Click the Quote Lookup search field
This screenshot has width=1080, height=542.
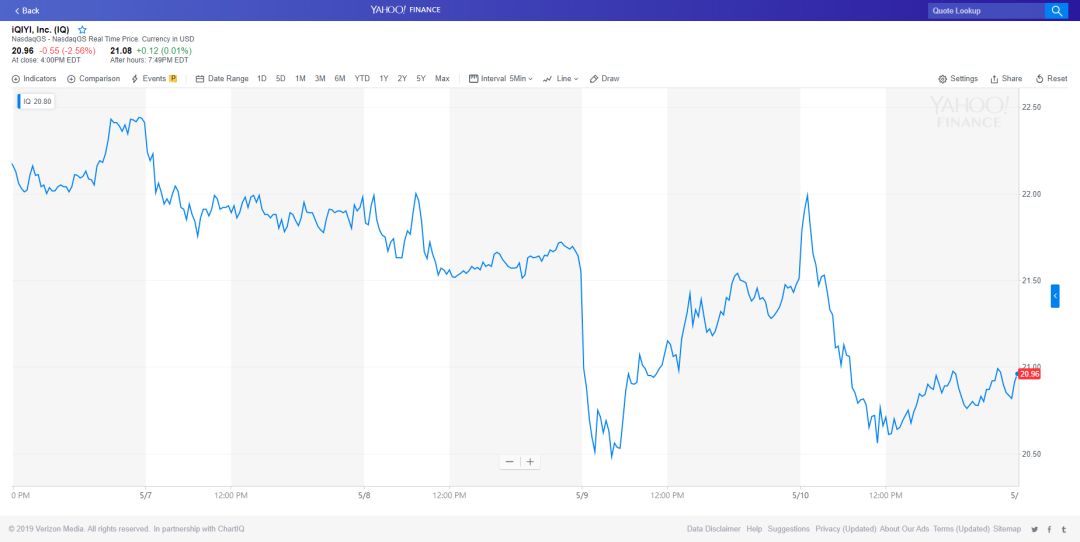[985, 11]
